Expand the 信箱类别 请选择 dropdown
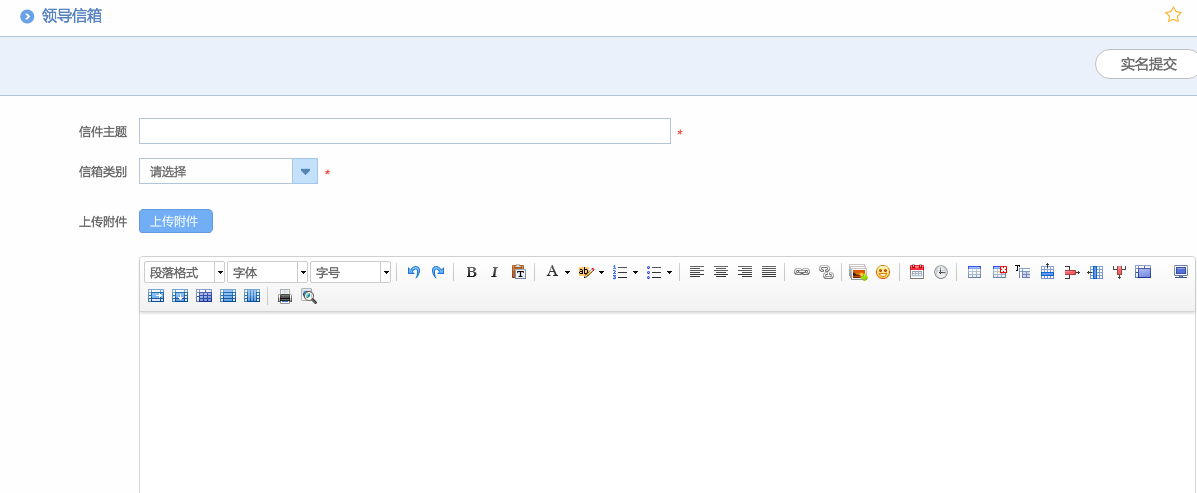The width and height of the screenshot is (1197, 493). [305, 171]
